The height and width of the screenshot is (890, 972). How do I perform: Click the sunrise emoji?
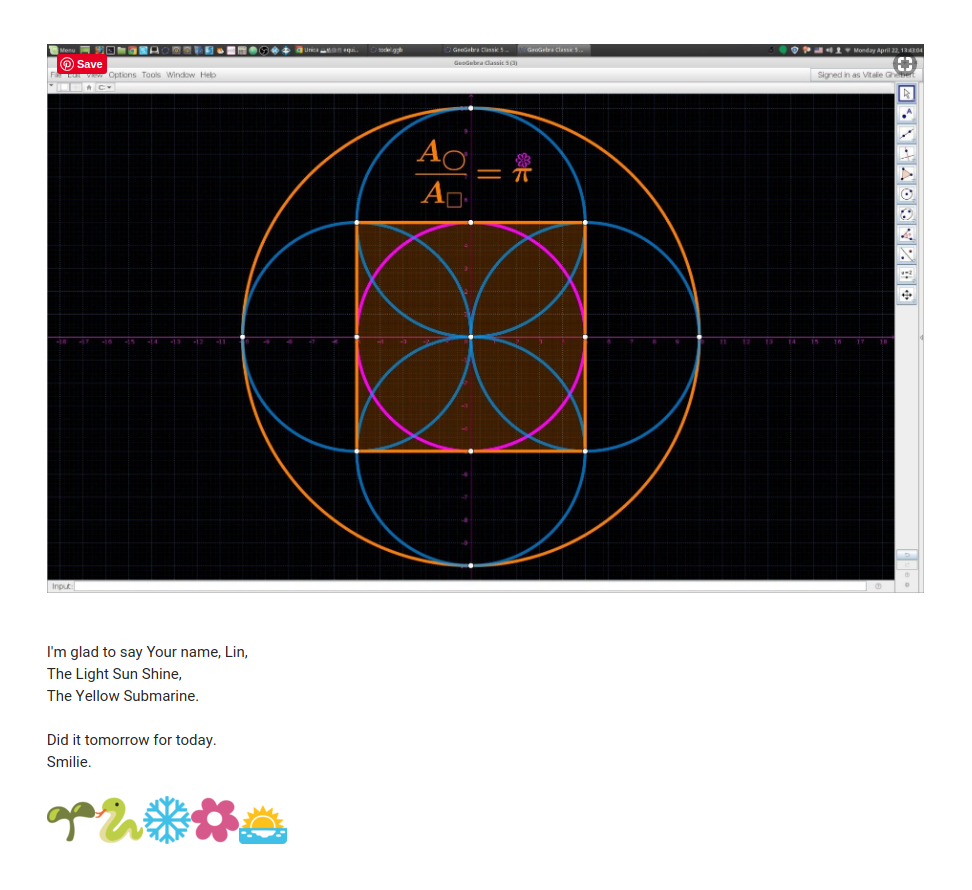(x=263, y=825)
